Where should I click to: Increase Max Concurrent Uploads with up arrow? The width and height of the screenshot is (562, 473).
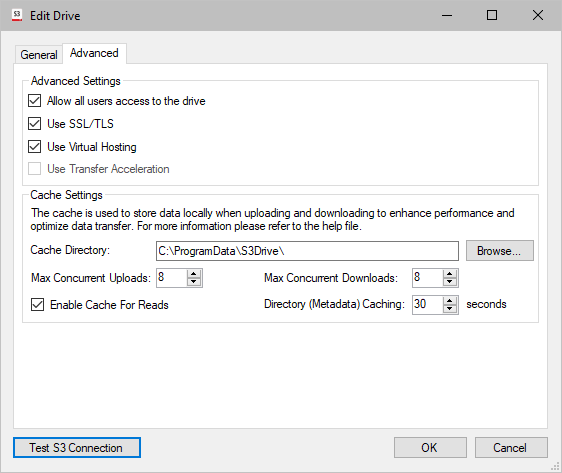tap(194, 274)
